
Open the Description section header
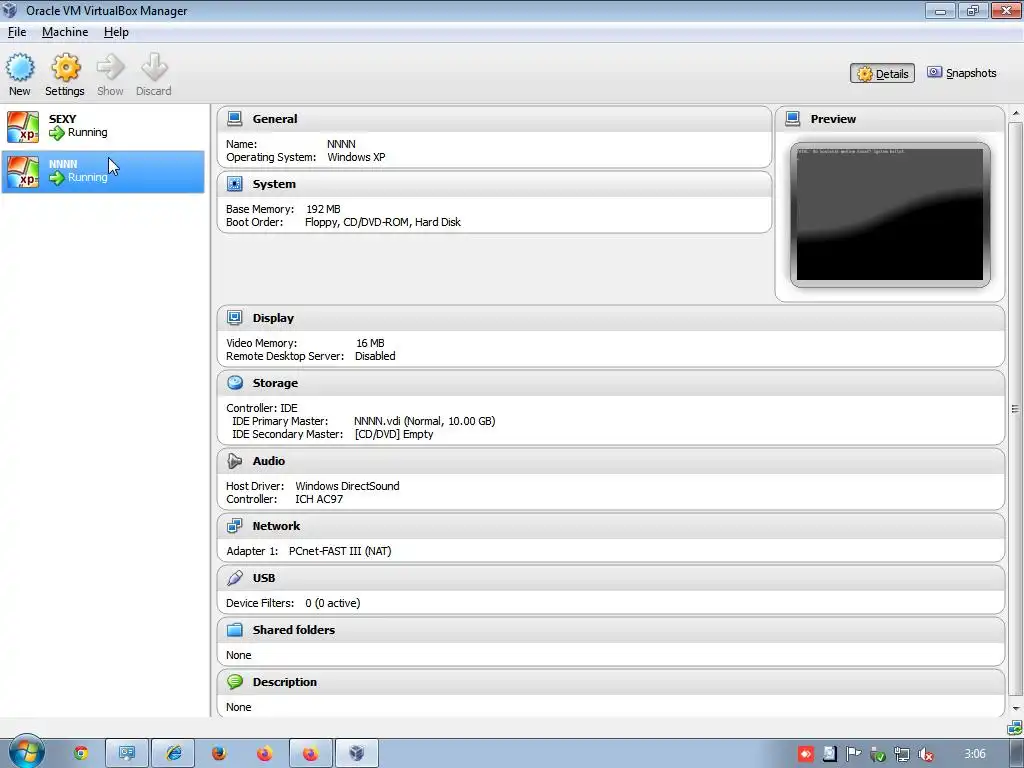pos(611,682)
